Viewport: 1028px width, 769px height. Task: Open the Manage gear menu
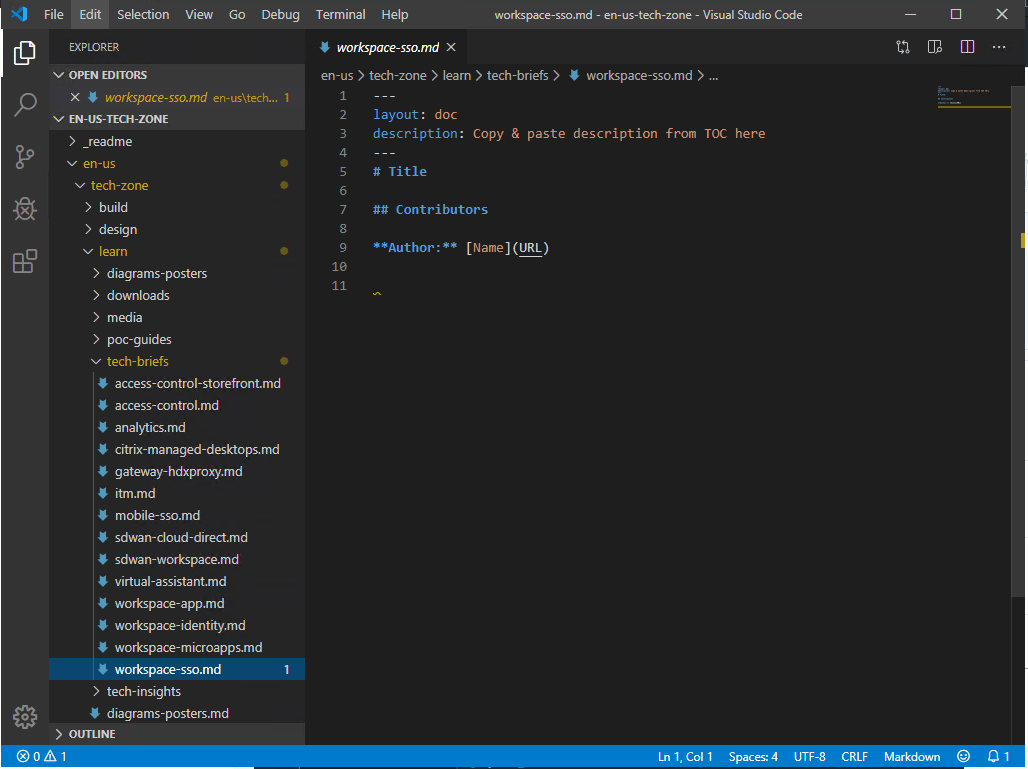click(24, 717)
